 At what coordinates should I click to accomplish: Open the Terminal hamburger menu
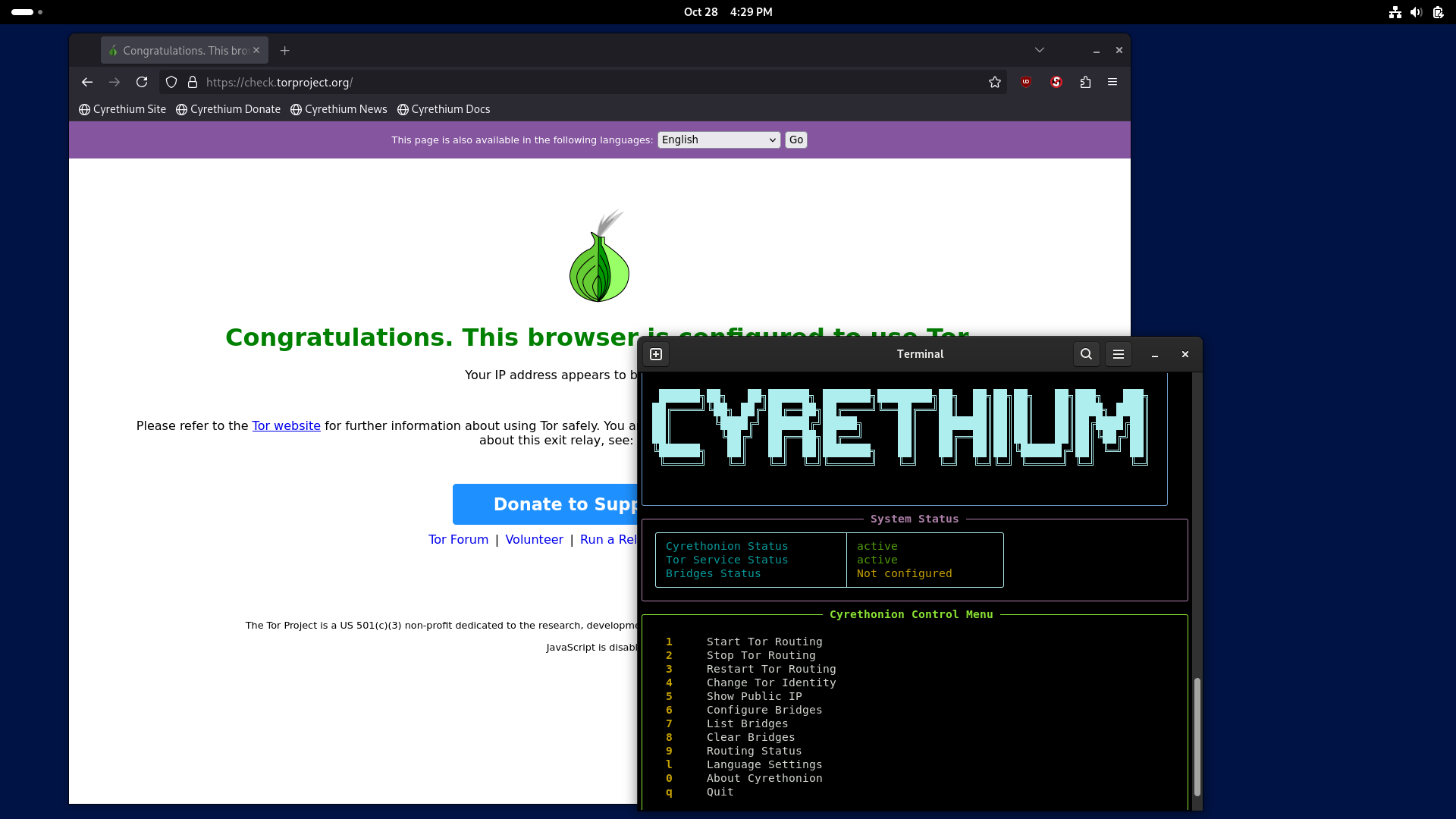1119,353
